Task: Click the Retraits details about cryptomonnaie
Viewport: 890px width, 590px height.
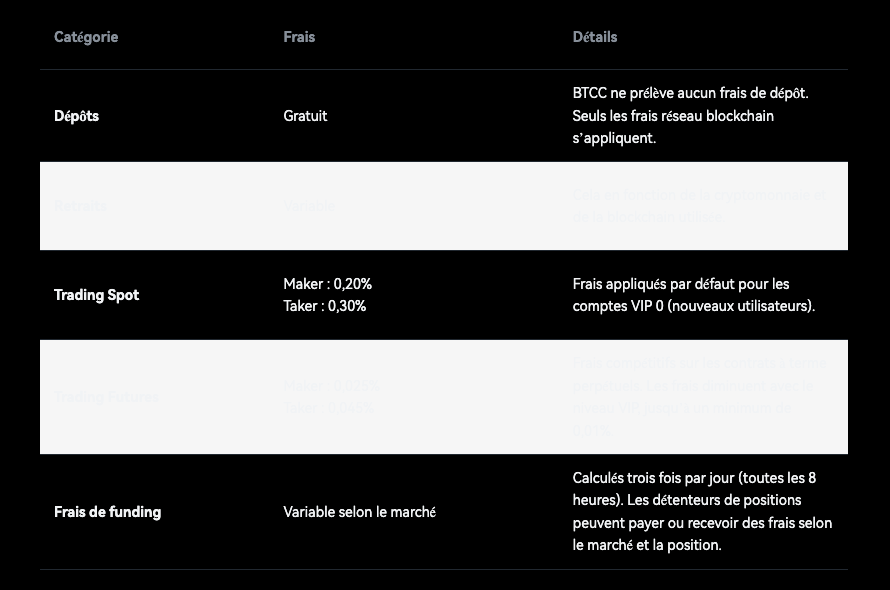Action: pyautogui.click(x=698, y=205)
